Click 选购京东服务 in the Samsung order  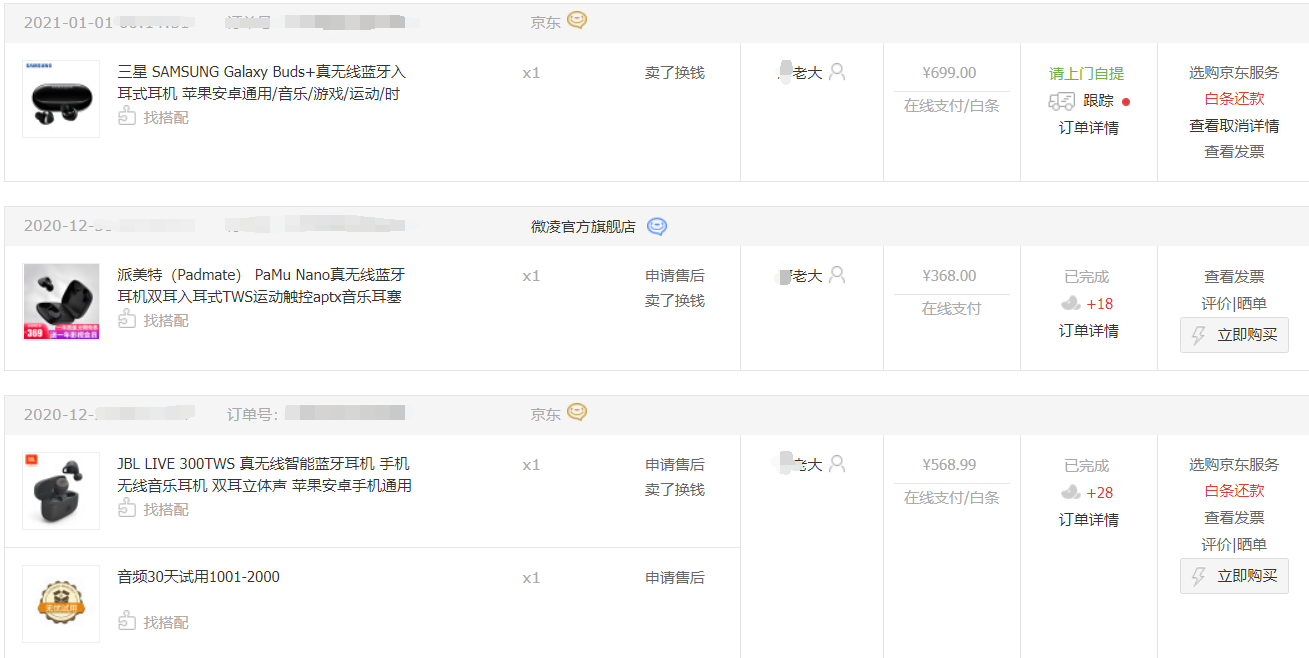(1234, 73)
